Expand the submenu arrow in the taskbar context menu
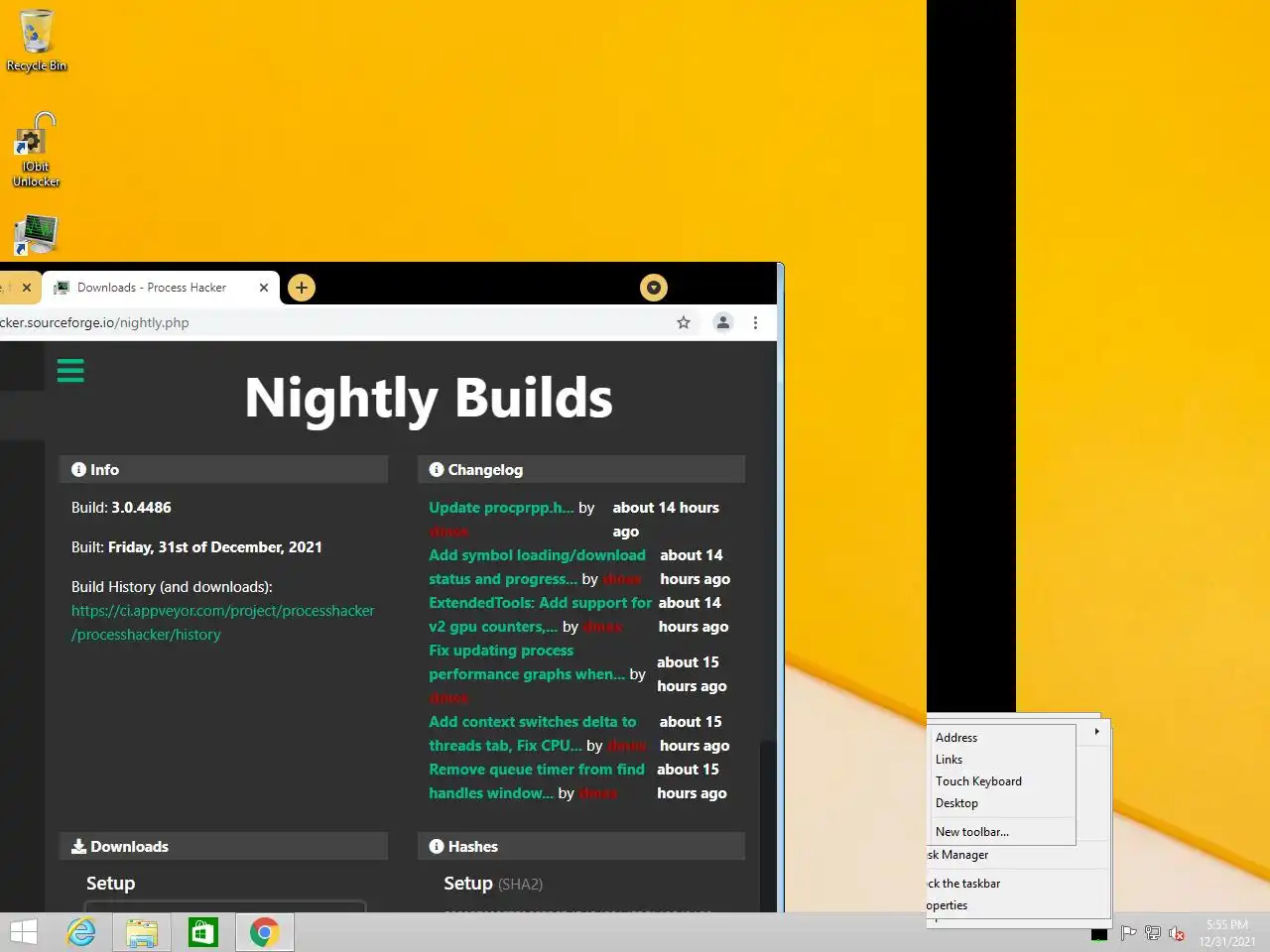This screenshot has height=952, width=1270. click(x=1096, y=731)
